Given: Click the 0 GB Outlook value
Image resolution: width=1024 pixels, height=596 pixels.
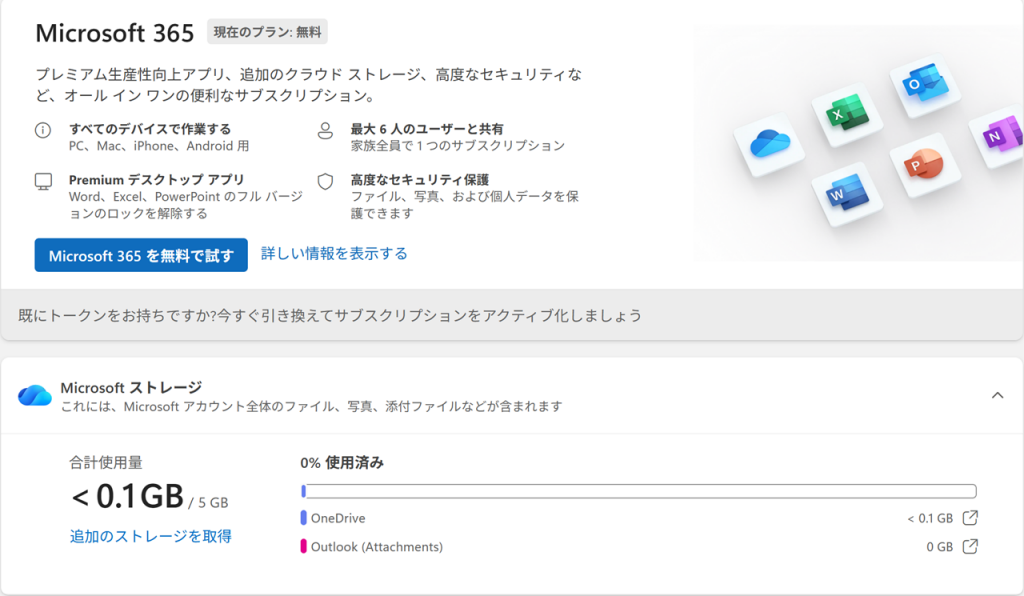Looking at the screenshot, I should 940,547.
